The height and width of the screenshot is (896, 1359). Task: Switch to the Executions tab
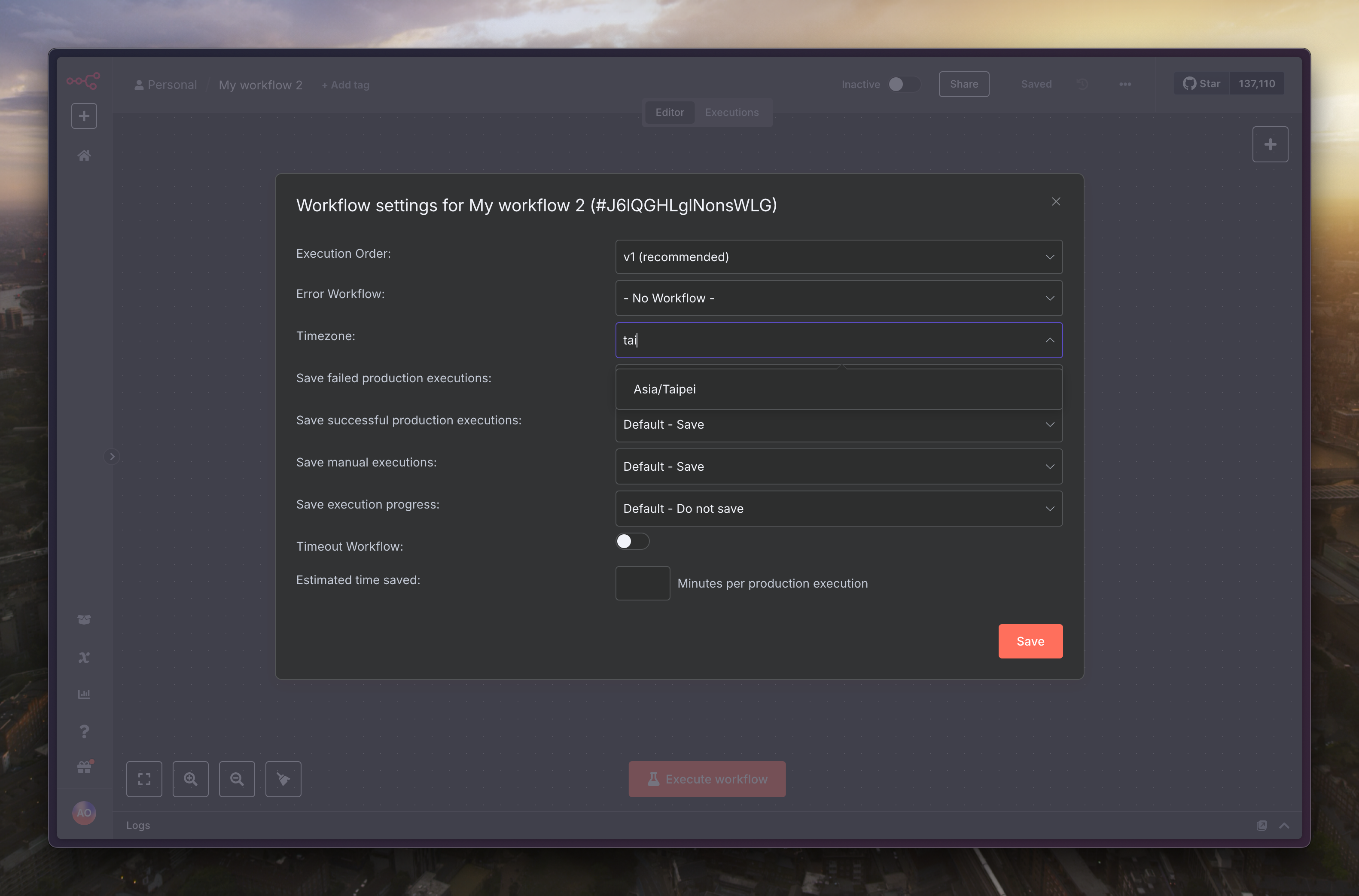(x=731, y=113)
